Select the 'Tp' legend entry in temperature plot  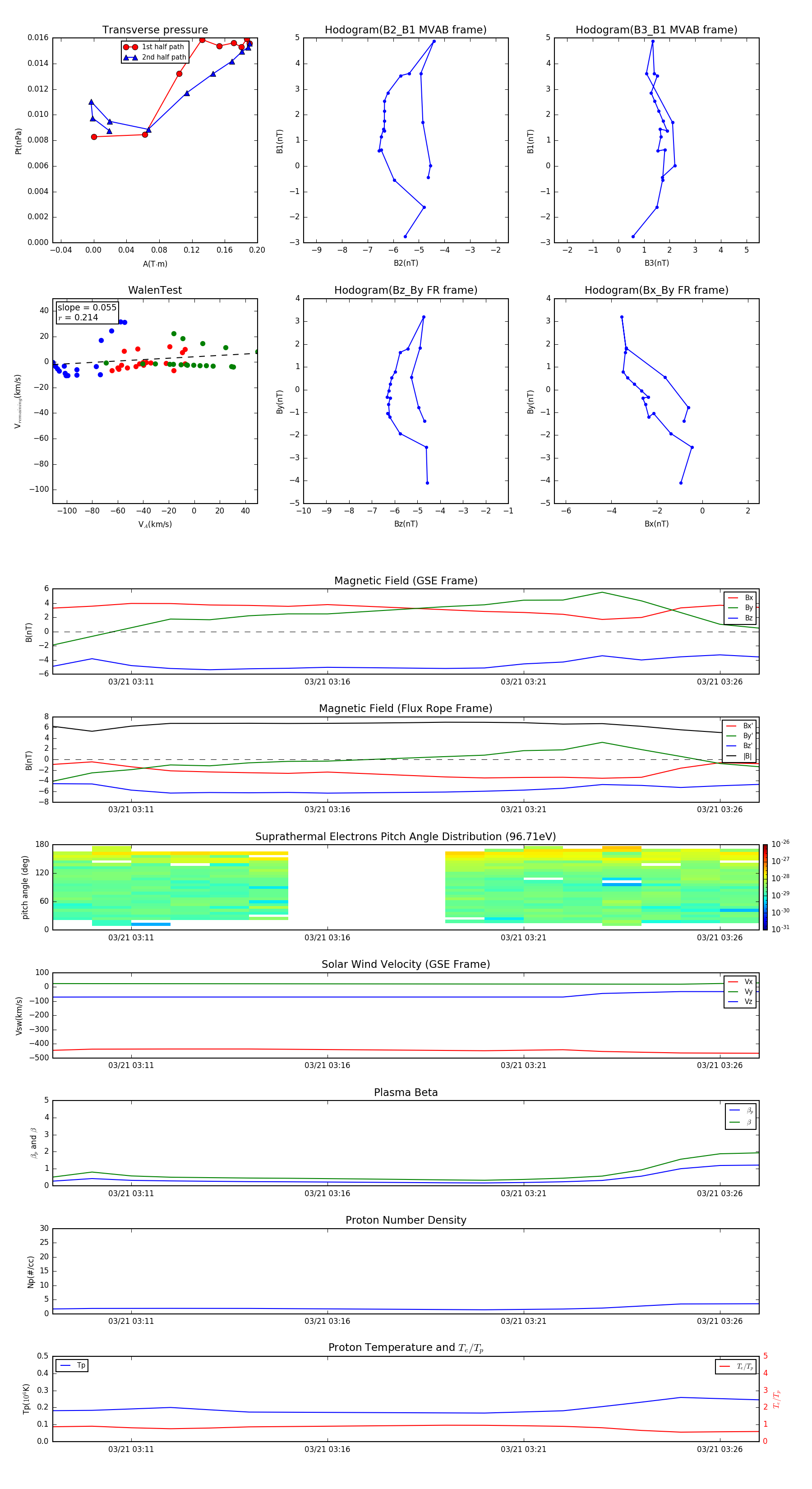pyautogui.click(x=72, y=1365)
